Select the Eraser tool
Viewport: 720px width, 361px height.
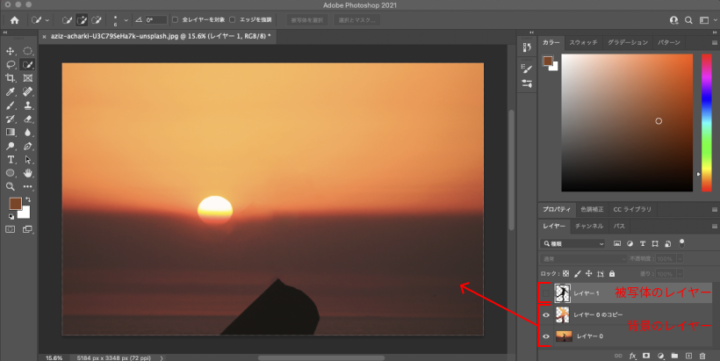(x=28, y=119)
